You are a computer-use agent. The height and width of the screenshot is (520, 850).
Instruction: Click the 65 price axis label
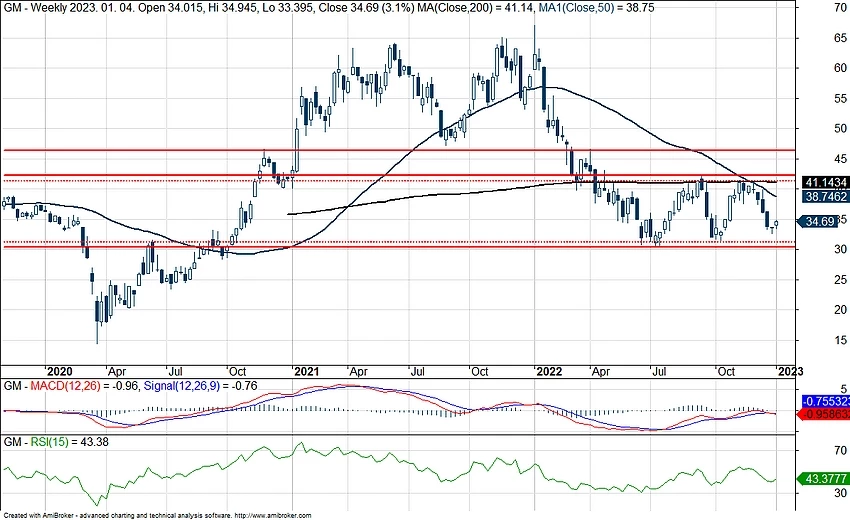coord(840,38)
